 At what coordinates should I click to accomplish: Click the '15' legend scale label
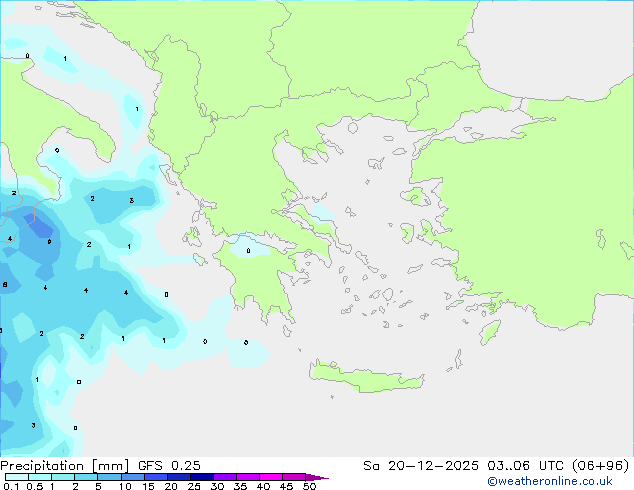click(x=148, y=486)
